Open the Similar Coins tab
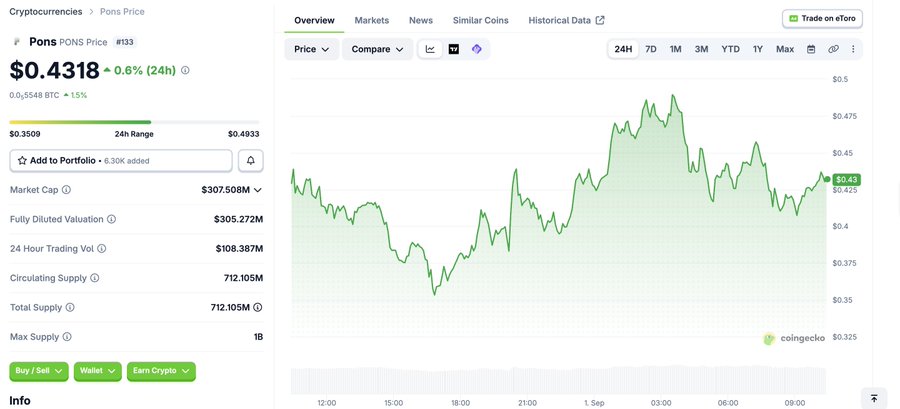 click(480, 20)
